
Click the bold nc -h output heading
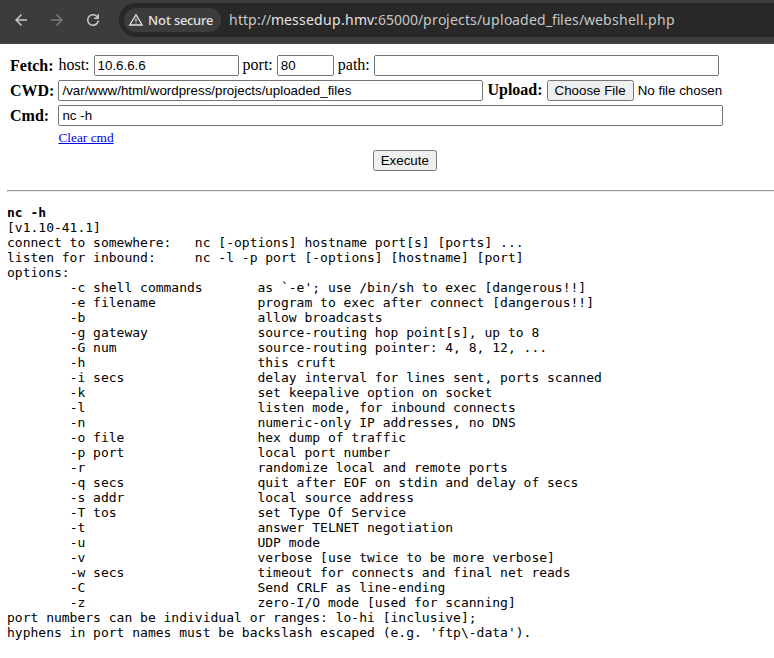(x=26, y=213)
